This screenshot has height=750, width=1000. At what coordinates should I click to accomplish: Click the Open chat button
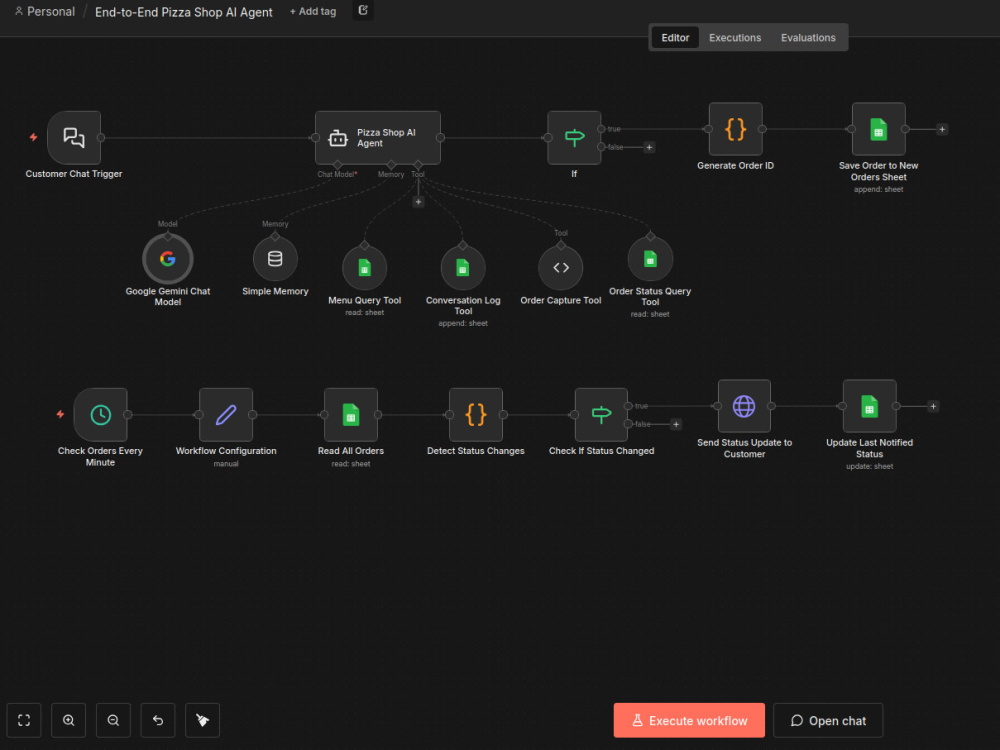(828, 720)
